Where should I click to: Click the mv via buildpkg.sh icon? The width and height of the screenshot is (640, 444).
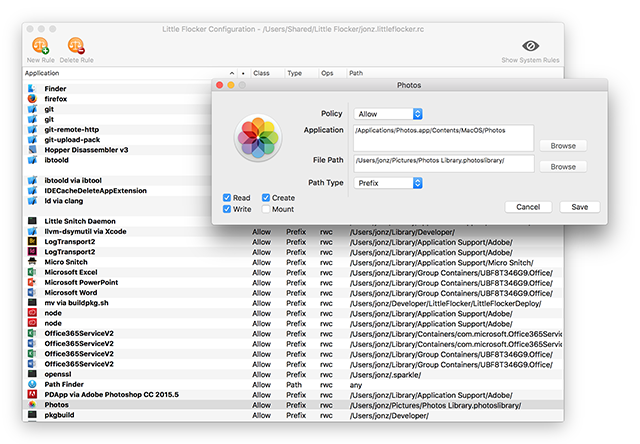pos(32,302)
